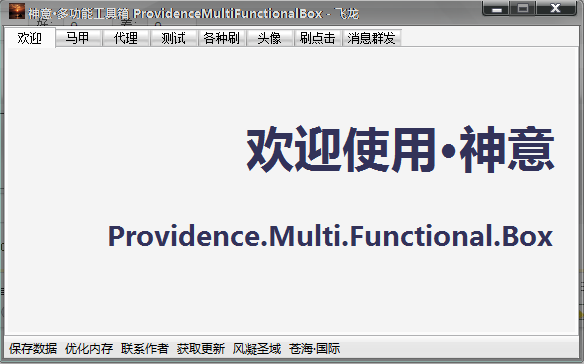
Task: Switch to the 代理 tab
Action: (126, 38)
